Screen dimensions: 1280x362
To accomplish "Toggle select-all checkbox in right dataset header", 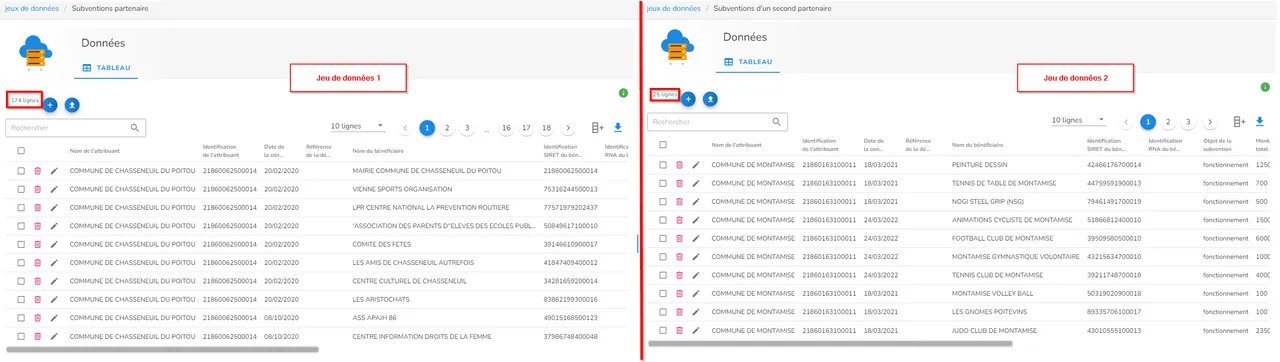I will coord(662,145).
